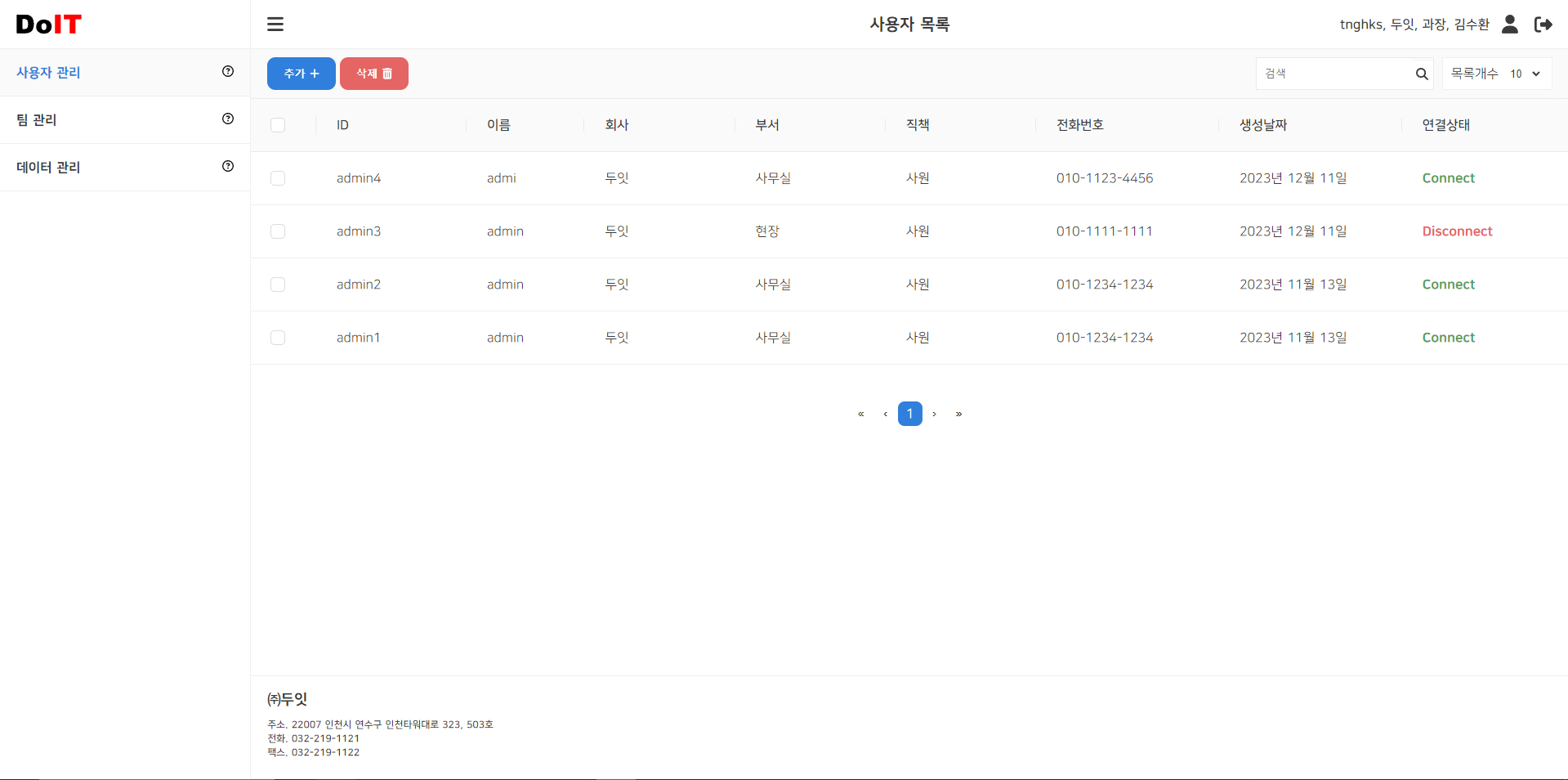
Task: Click the ID column header
Action: pos(342,125)
